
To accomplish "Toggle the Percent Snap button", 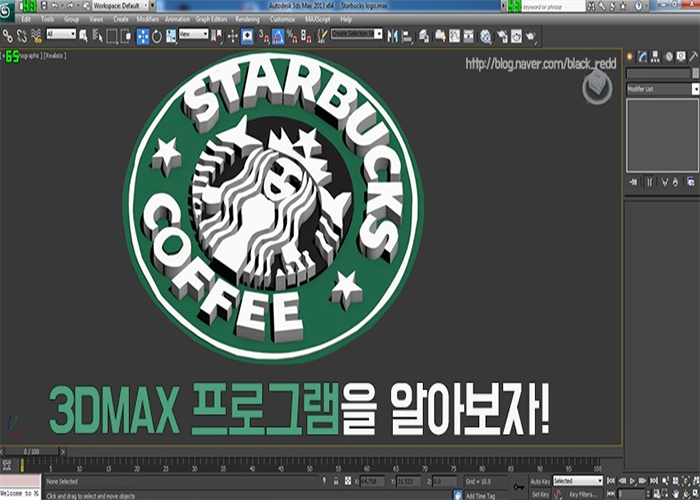I will (292, 36).
